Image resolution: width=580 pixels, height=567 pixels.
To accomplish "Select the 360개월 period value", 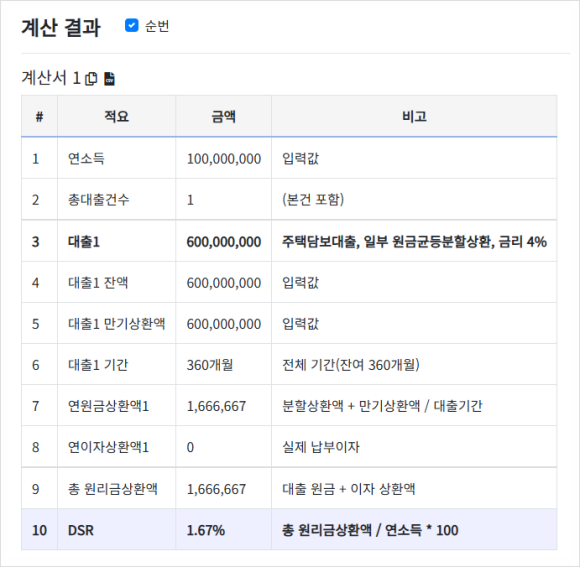I will tap(210, 365).
